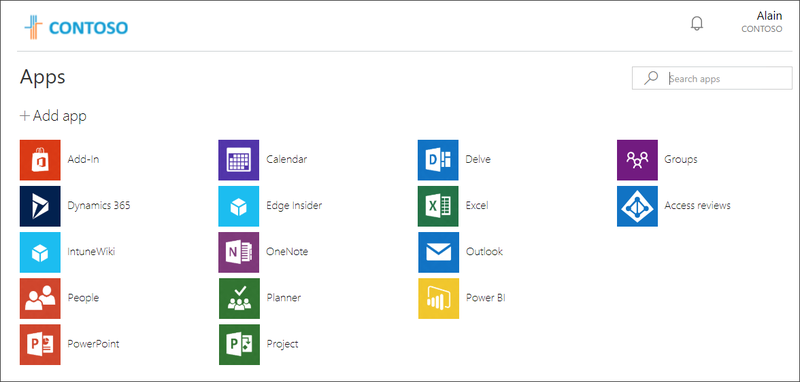Launch the Delve app icon
The height and width of the screenshot is (382, 800).
click(x=438, y=160)
